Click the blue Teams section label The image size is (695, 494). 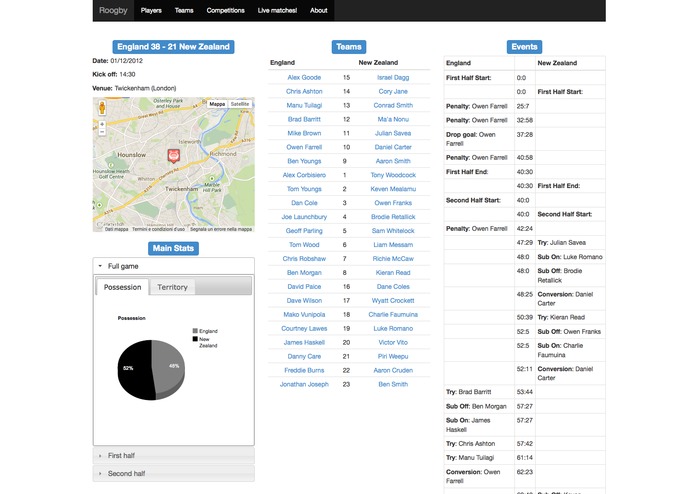coord(349,47)
